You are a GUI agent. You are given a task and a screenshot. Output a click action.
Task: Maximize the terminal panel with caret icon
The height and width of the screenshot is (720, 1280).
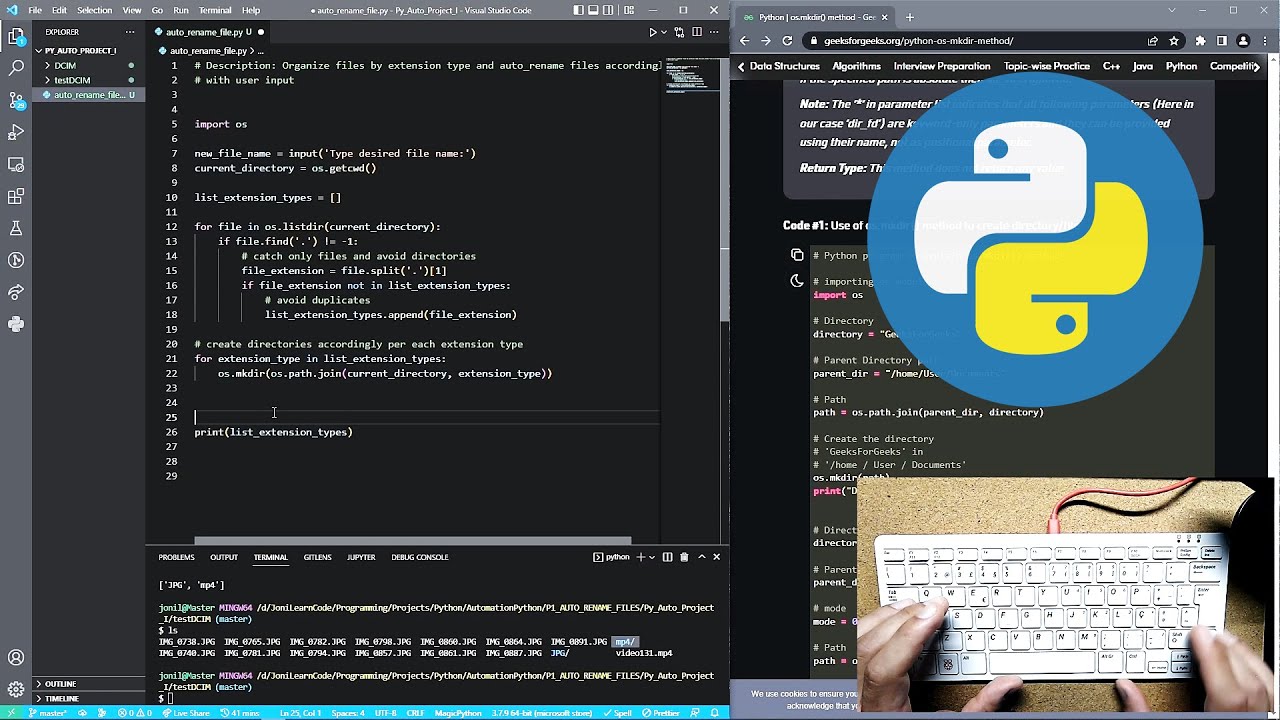[701, 557]
